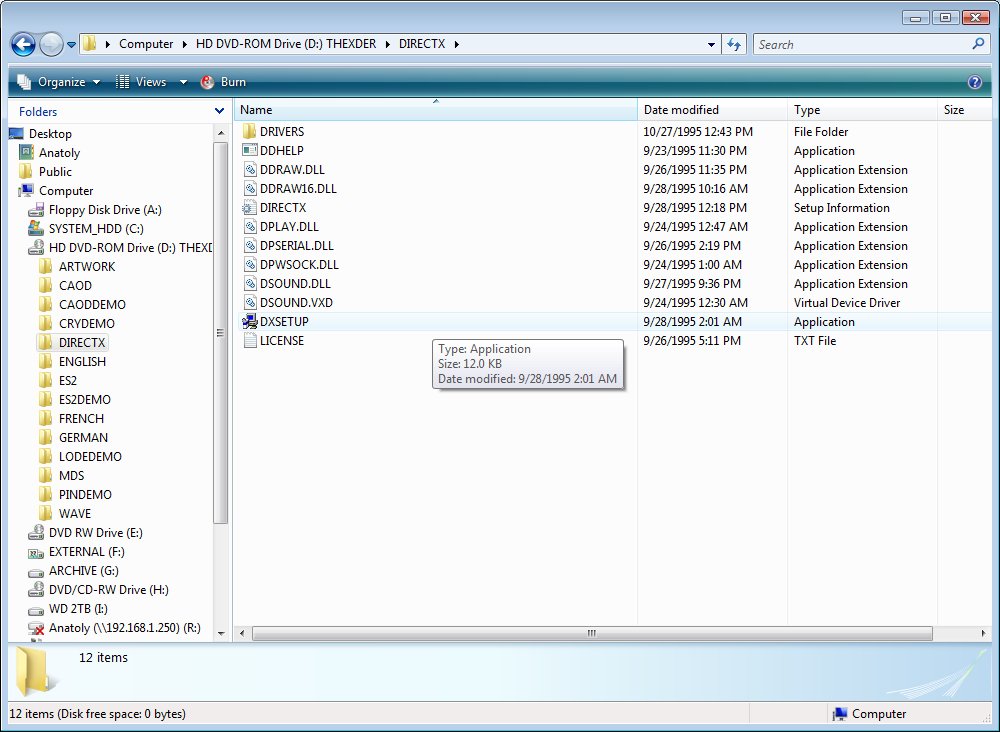
Task: Select the DPWSOCK.DLL file icon
Action: tap(249, 265)
